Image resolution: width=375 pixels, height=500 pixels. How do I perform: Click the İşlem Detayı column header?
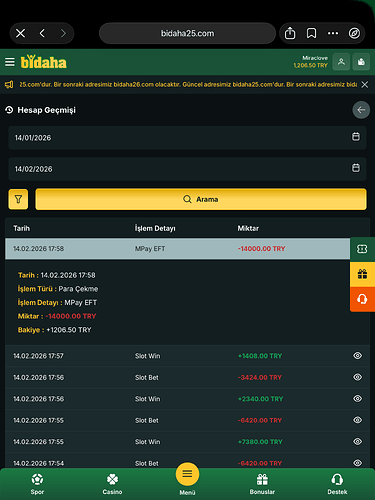155,228
